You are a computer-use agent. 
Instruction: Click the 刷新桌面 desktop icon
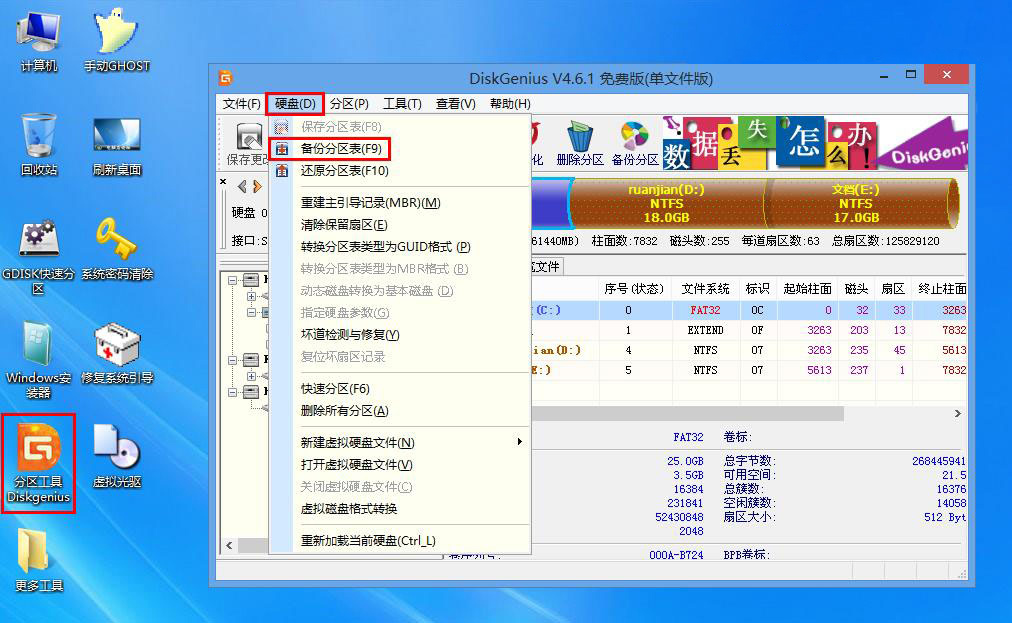click(x=117, y=146)
